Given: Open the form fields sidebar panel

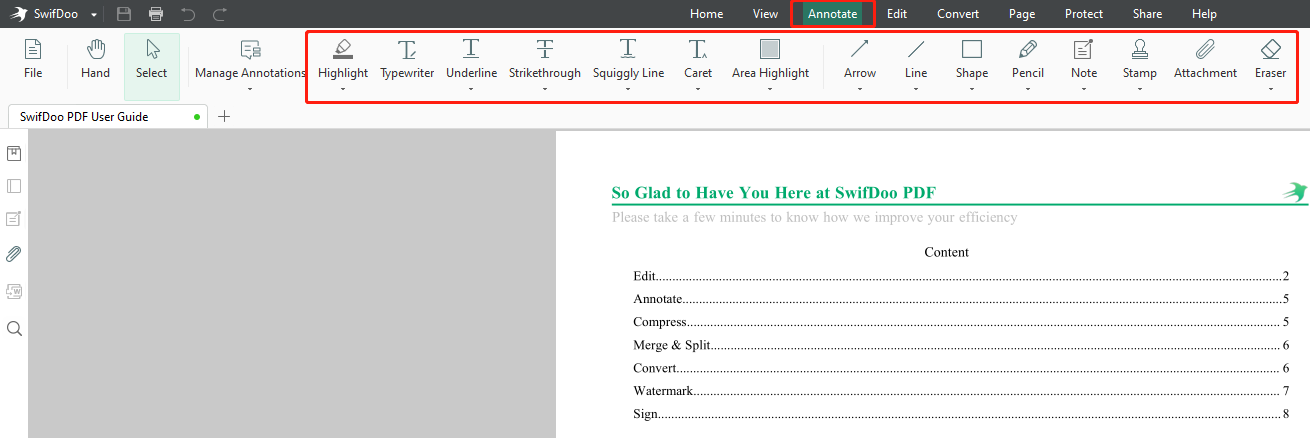Looking at the screenshot, I should [14, 291].
